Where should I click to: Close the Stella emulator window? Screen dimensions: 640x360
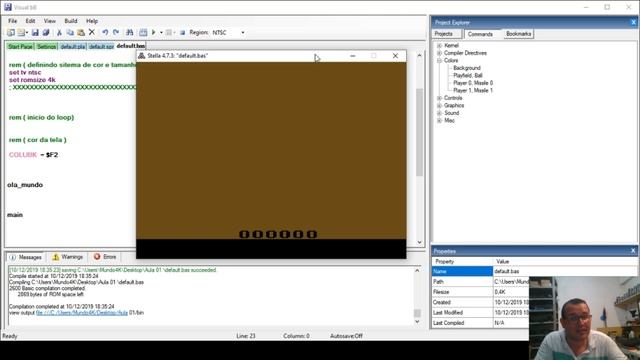click(395, 56)
